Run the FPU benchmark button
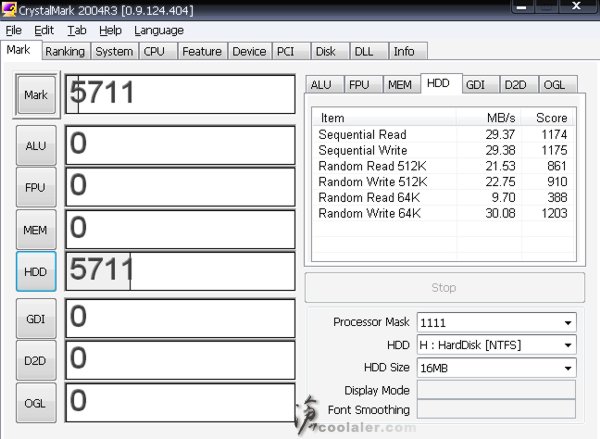The width and height of the screenshot is (600, 439). pos(36,188)
